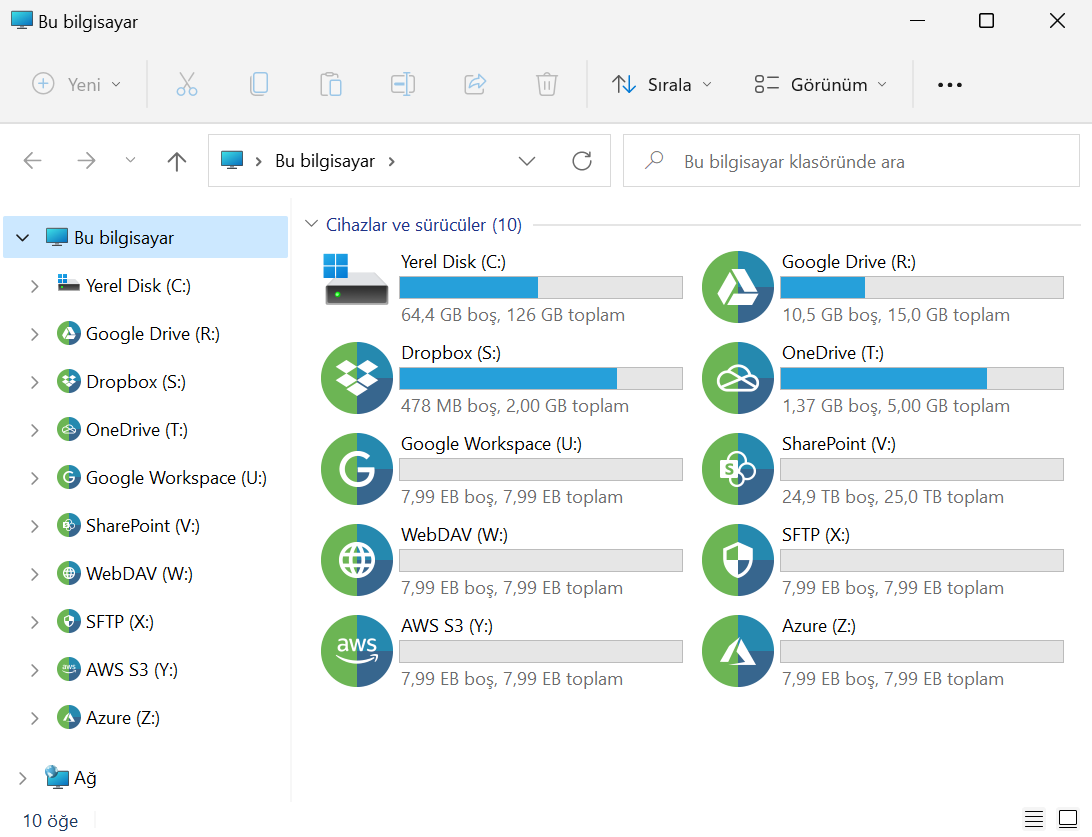Image resolution: width=1092 pixels, height=837 pixels.
Task: Open the SFTP (X:) shield drive icon
Action: coord(738,560)
